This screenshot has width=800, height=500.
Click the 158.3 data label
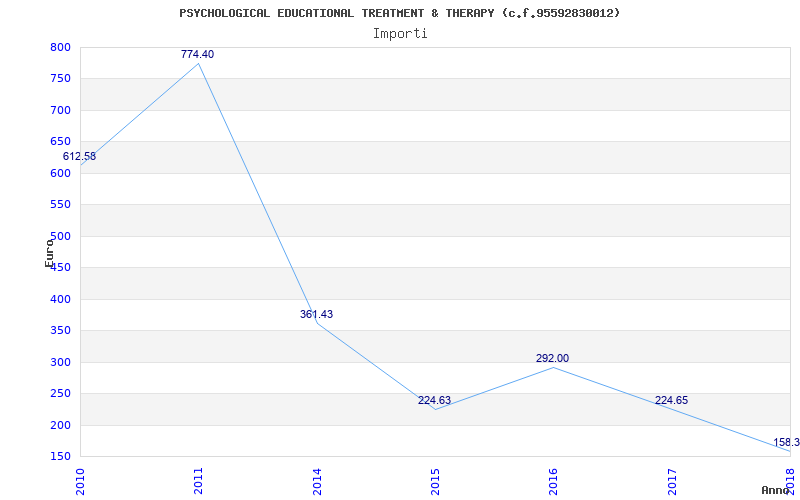click(786, 442)
